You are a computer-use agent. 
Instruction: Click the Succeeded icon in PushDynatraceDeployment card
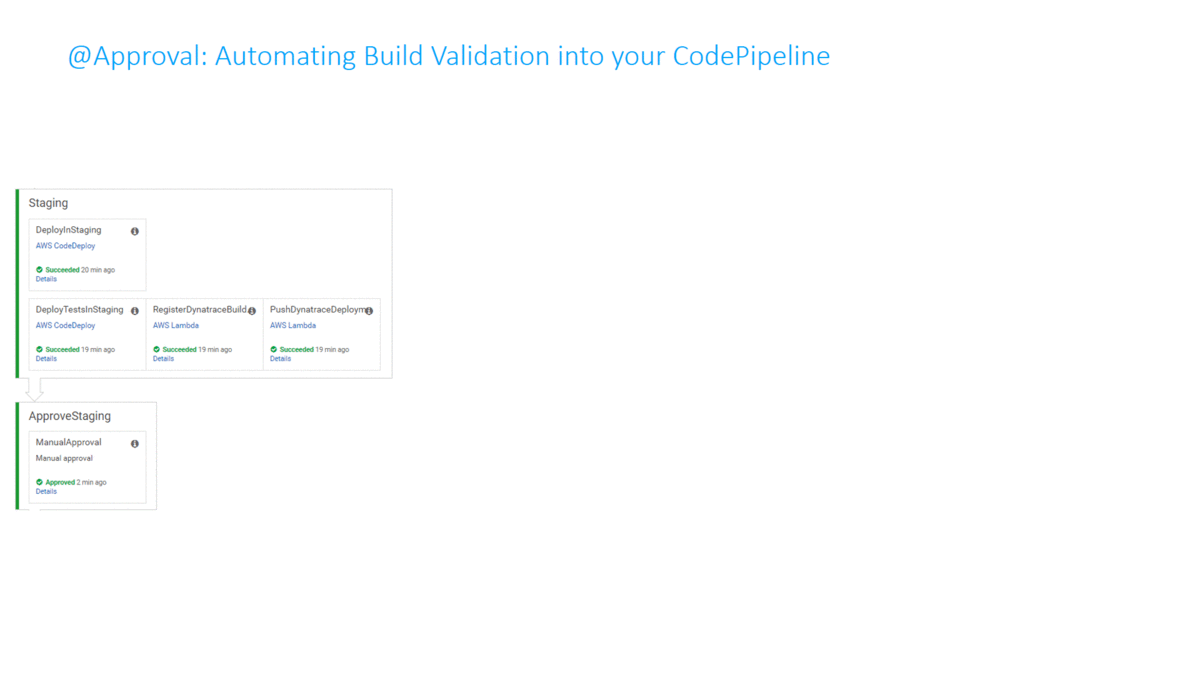pos(274,349)
